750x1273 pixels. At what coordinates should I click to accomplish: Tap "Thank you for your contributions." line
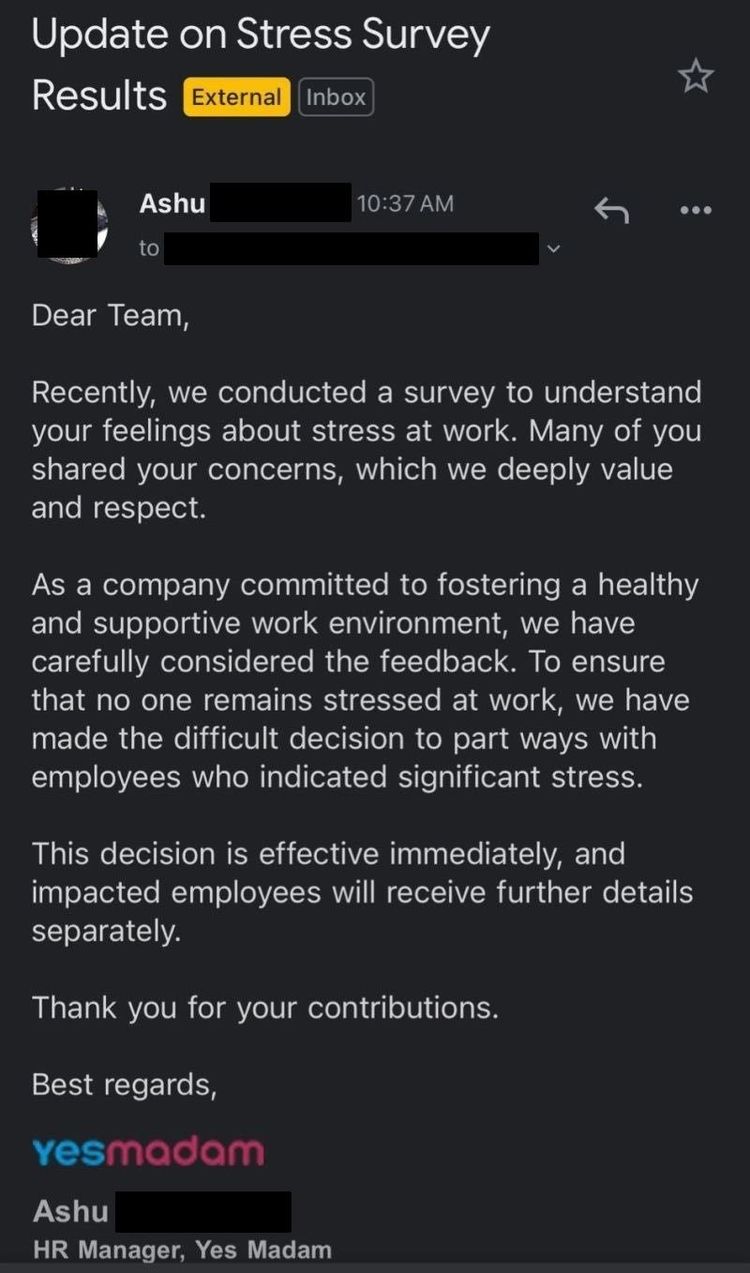click(265, 1008)
